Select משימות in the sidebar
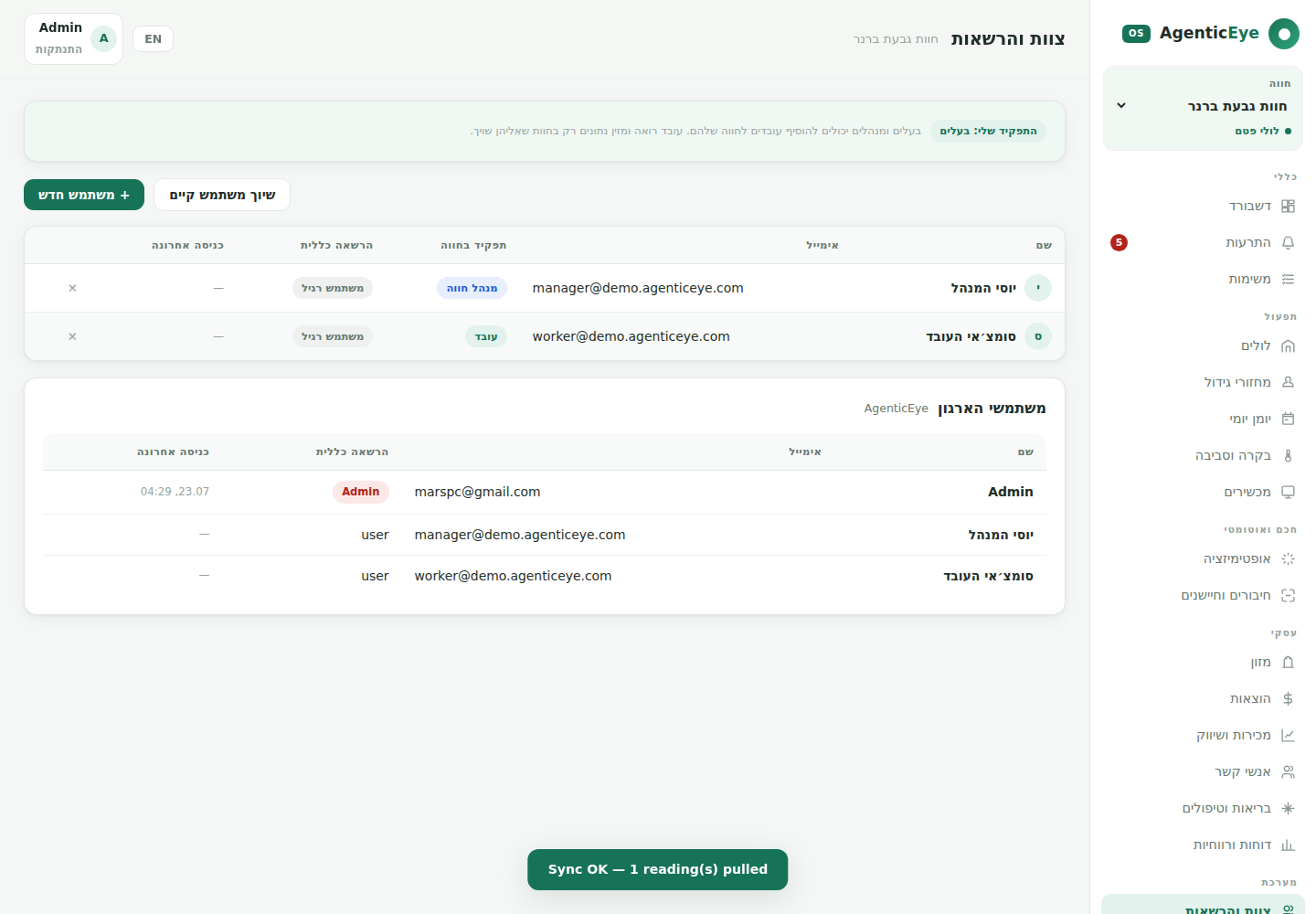The height and width of the screenshot is (914, 1316). tap(1203, 279)
